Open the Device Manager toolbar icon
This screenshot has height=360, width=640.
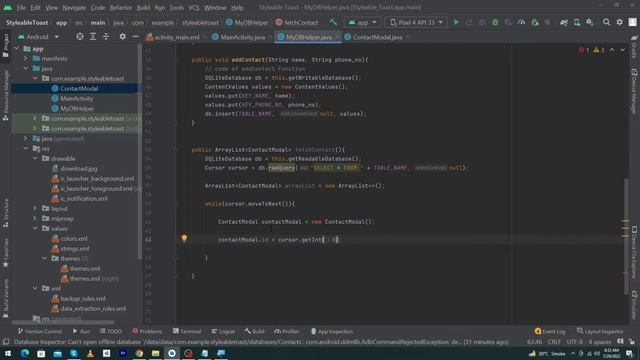577,22
